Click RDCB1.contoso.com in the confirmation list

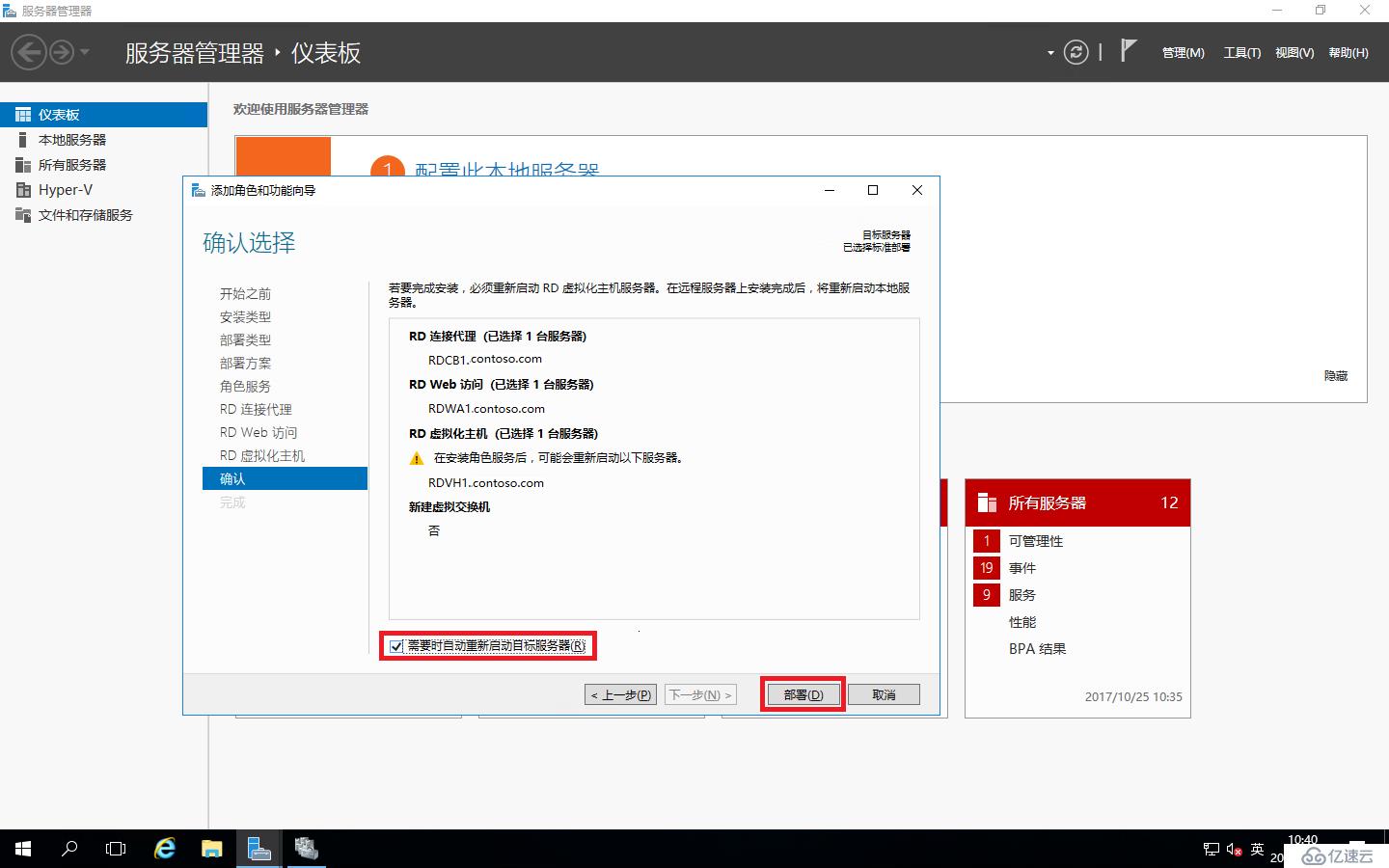pos(485,359)
